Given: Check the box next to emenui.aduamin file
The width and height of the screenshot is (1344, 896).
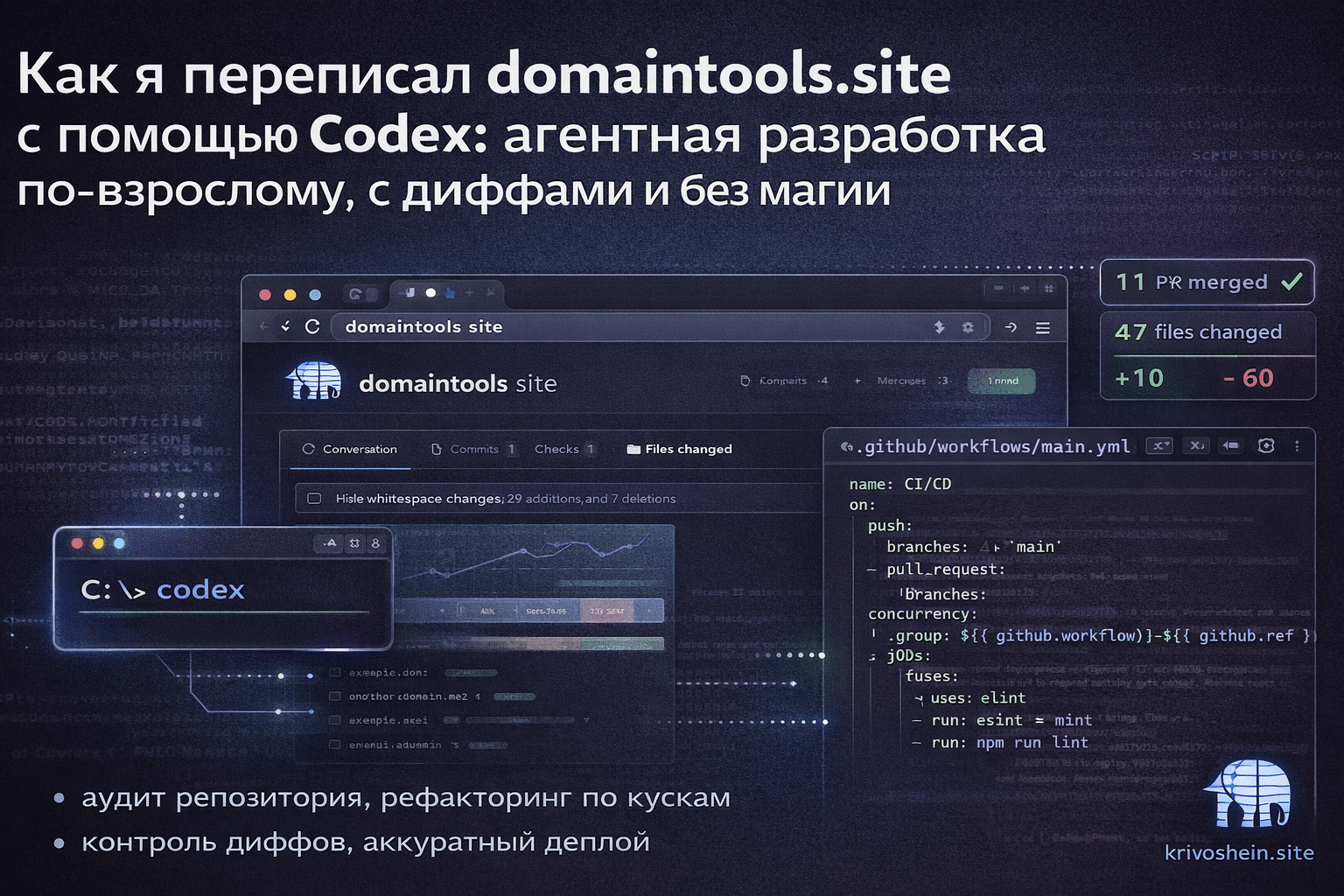Looking at the screenshot, I should [334, 745].
